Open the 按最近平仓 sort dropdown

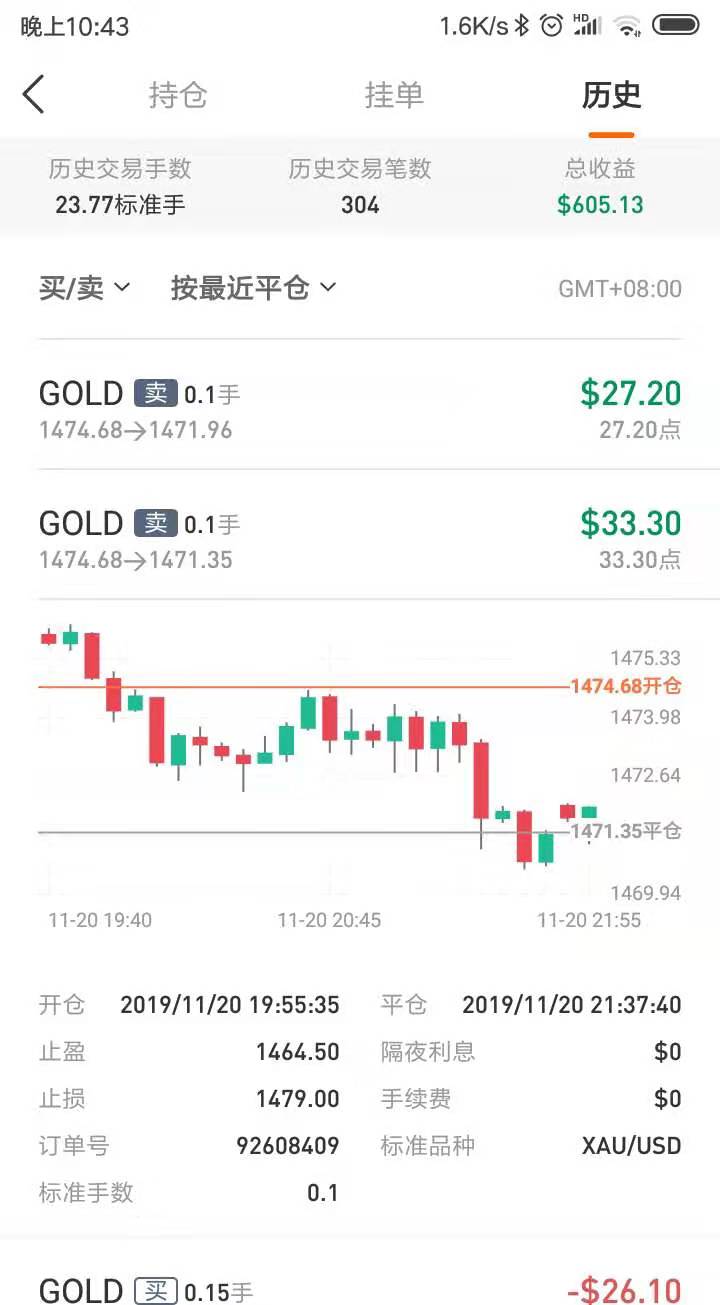click(254, 289)
